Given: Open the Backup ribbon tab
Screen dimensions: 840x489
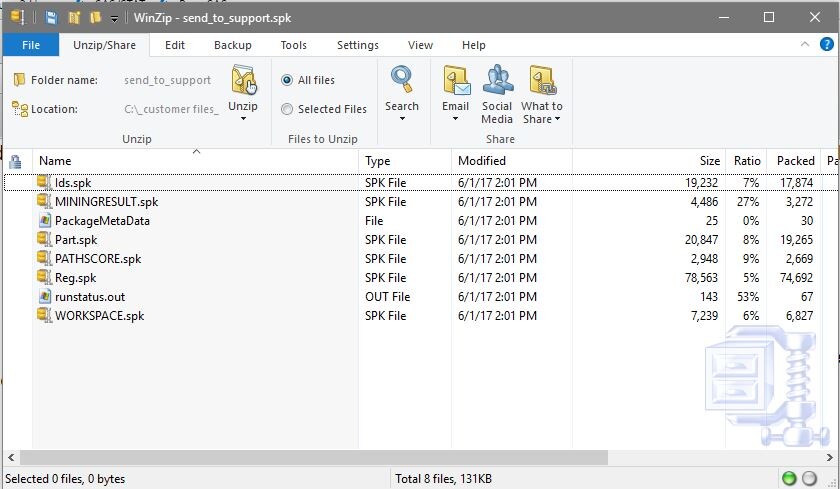Looking at the screenshot, I should [233, 45].
